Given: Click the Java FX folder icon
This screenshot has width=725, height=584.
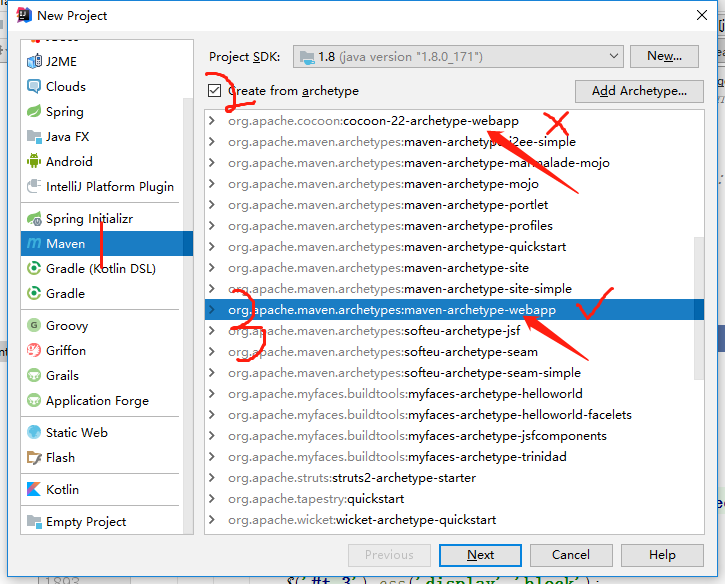Looking at the screenshot, I should [x=34, y=136].
